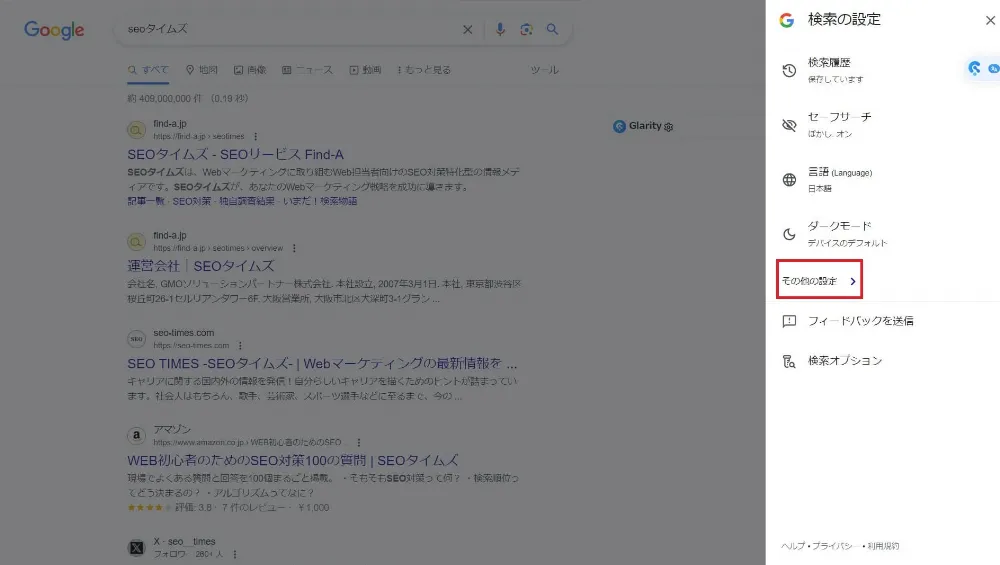Open Google Lens image search

(x=526, y=29)
